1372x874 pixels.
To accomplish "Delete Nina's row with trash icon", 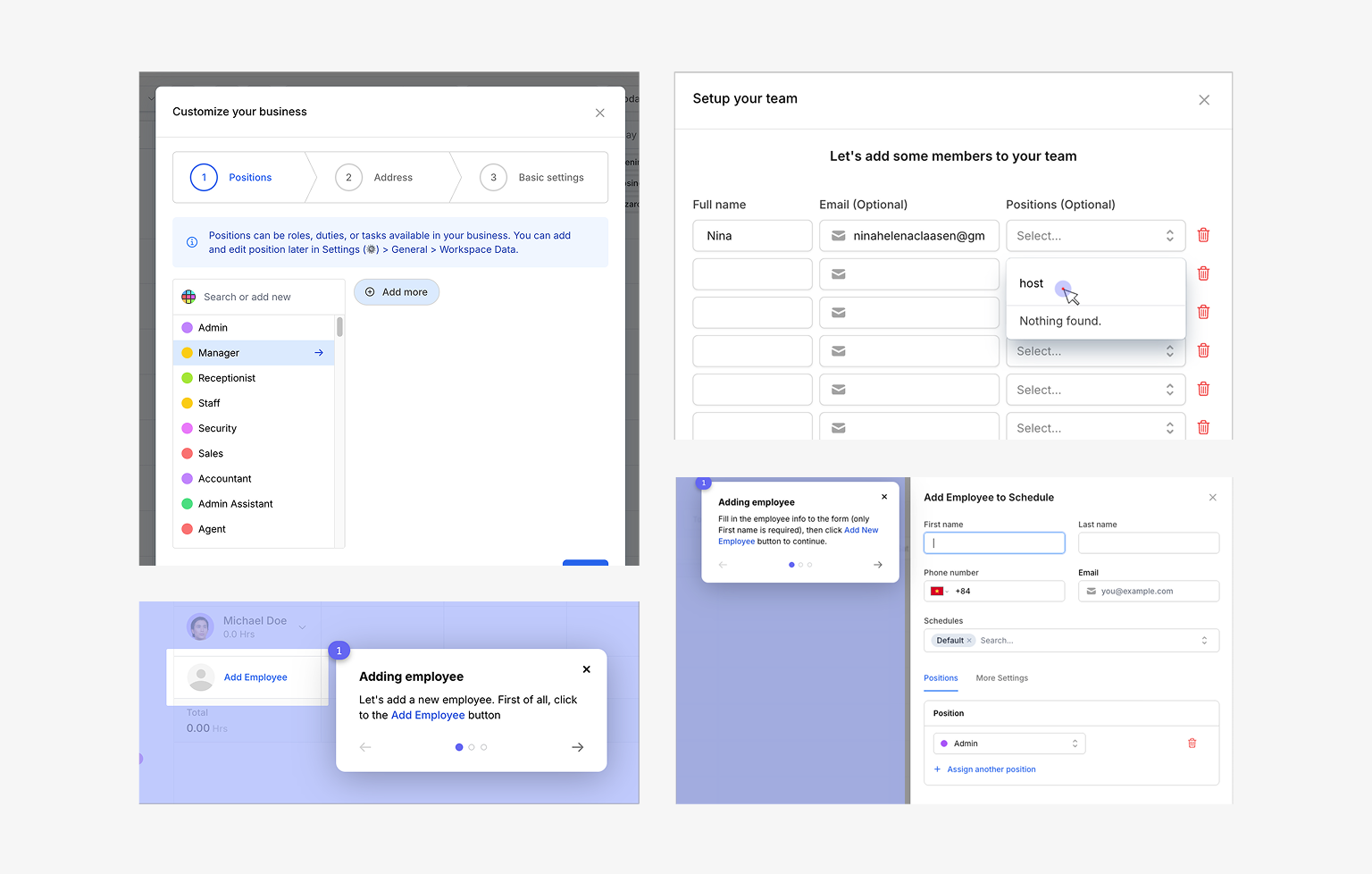I will coord(1203,235).
